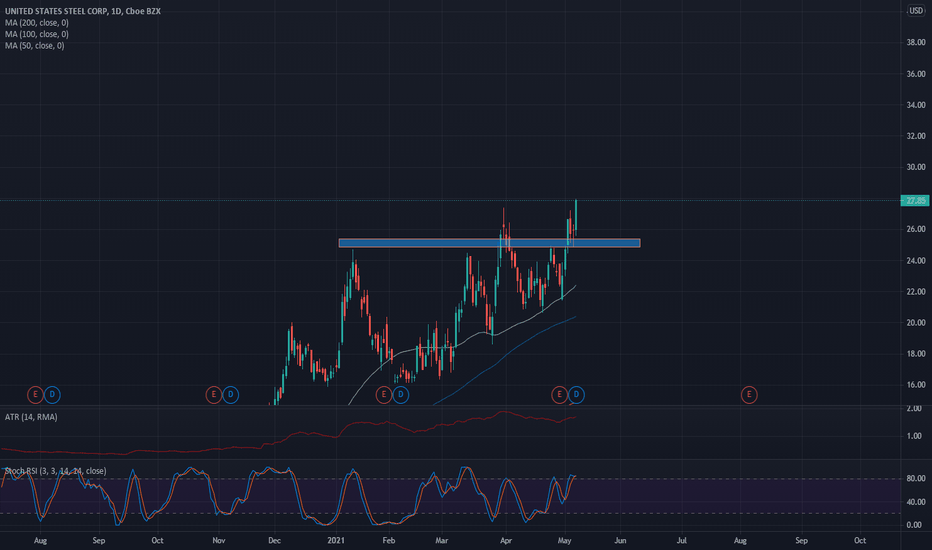The image size is (932, 550).
Task: Click the 1.00 ATR axis label
Action: pos(914,436)
